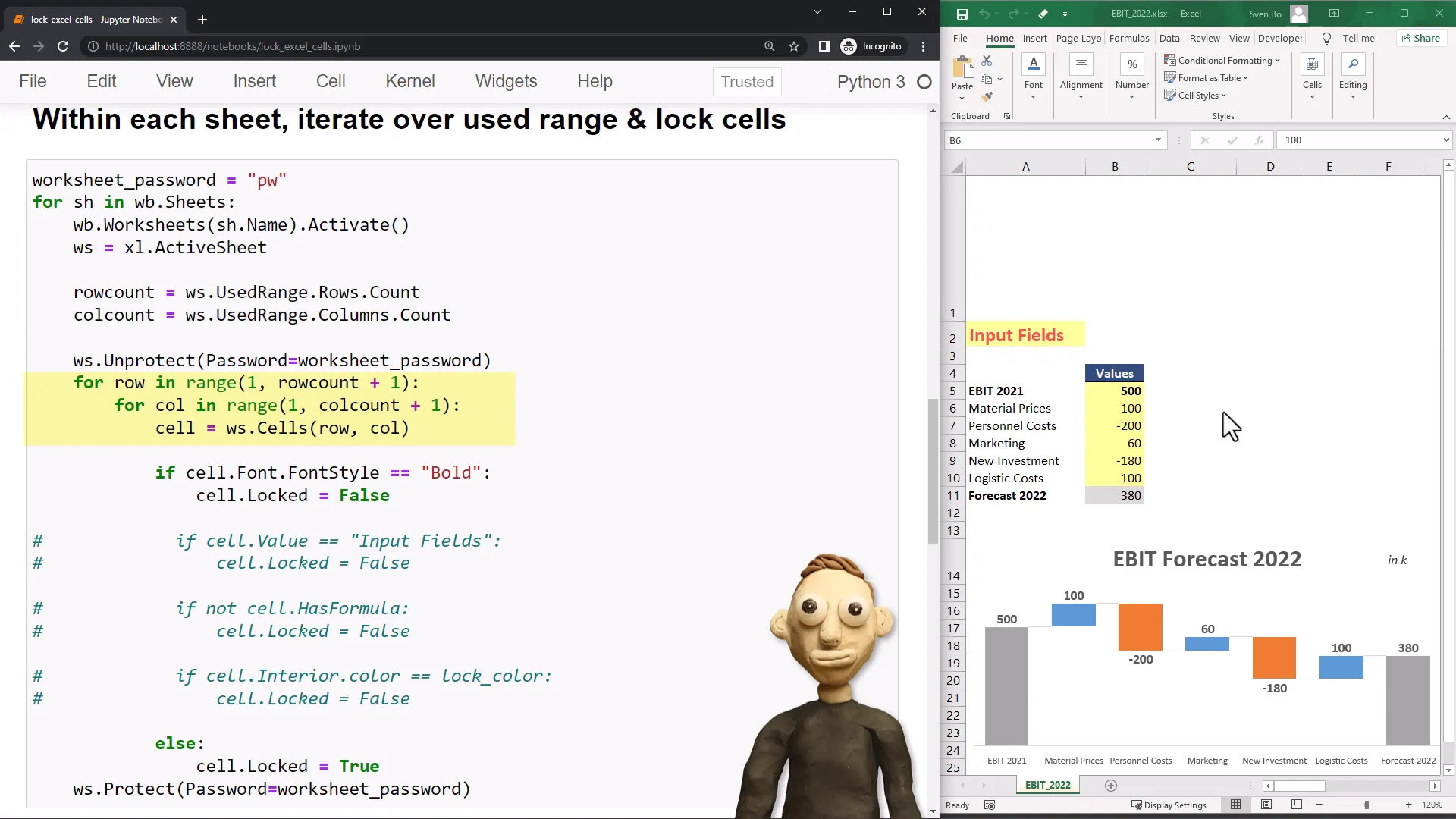Switch to the Formulas ribbon tab
The height and width of the screenshot is (819, 1456).
coord(1128,39)
